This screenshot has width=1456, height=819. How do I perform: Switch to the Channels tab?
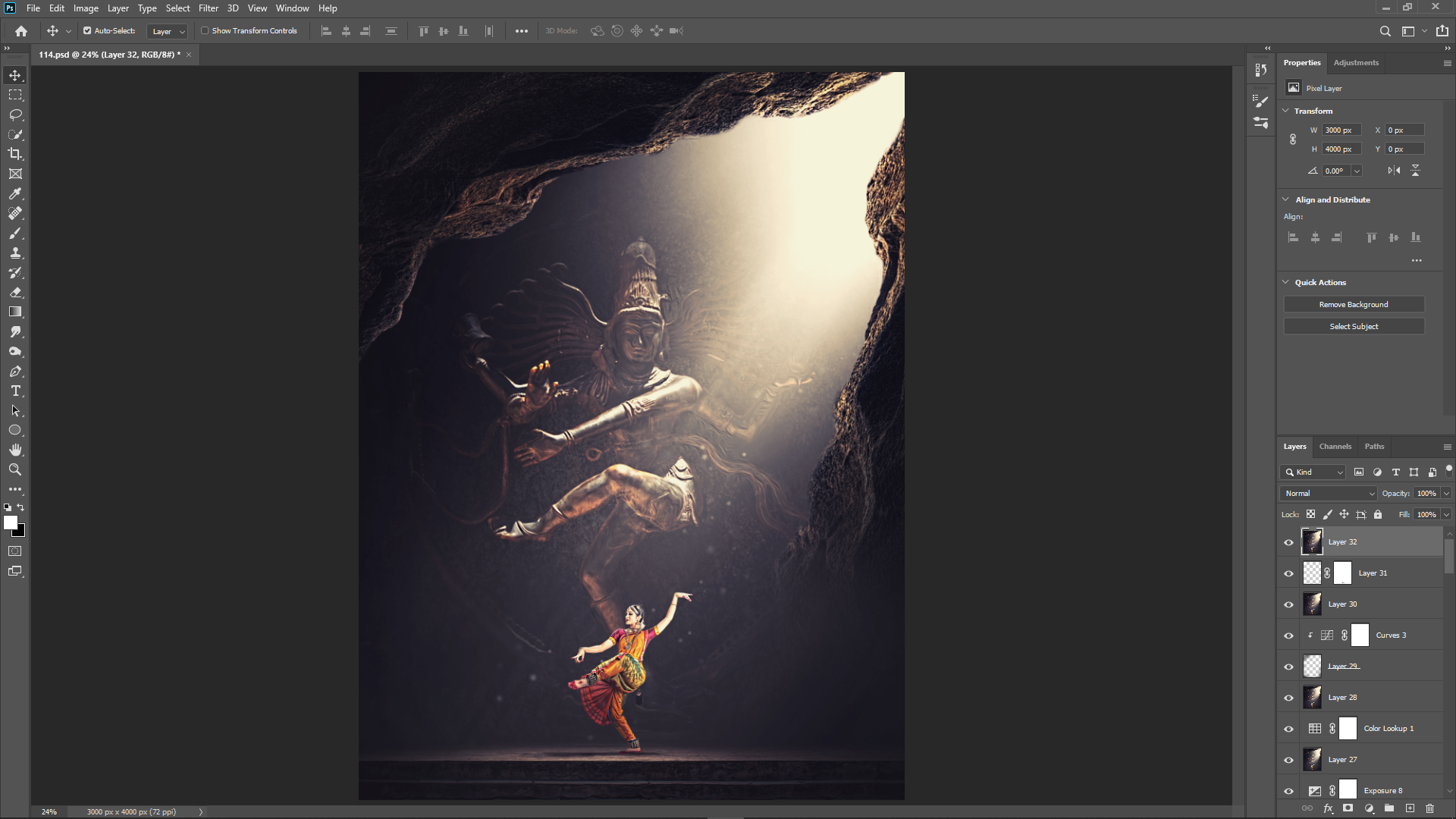[x=1335, y=447]
